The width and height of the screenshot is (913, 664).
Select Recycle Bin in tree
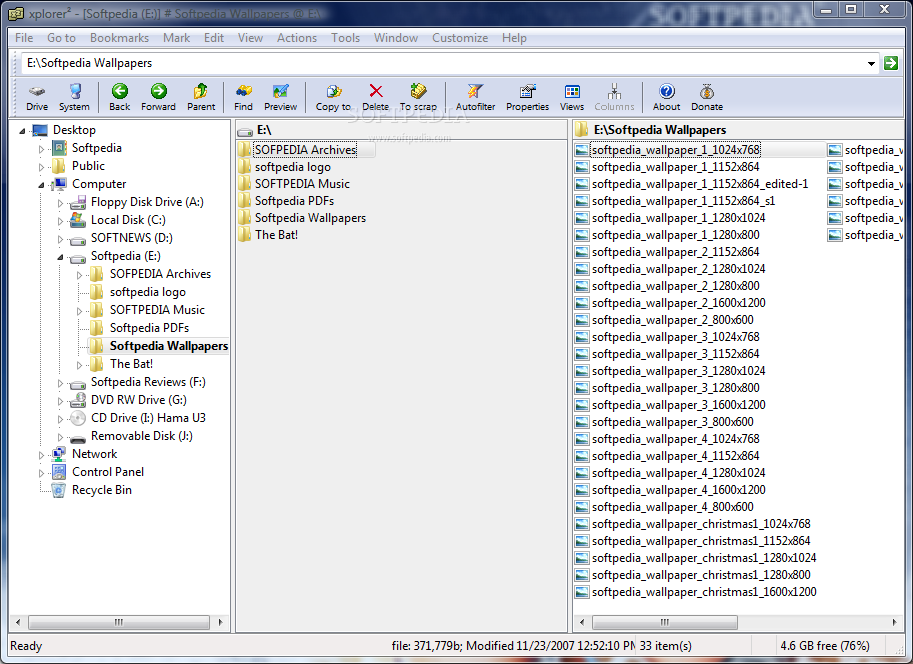point(101,490)
